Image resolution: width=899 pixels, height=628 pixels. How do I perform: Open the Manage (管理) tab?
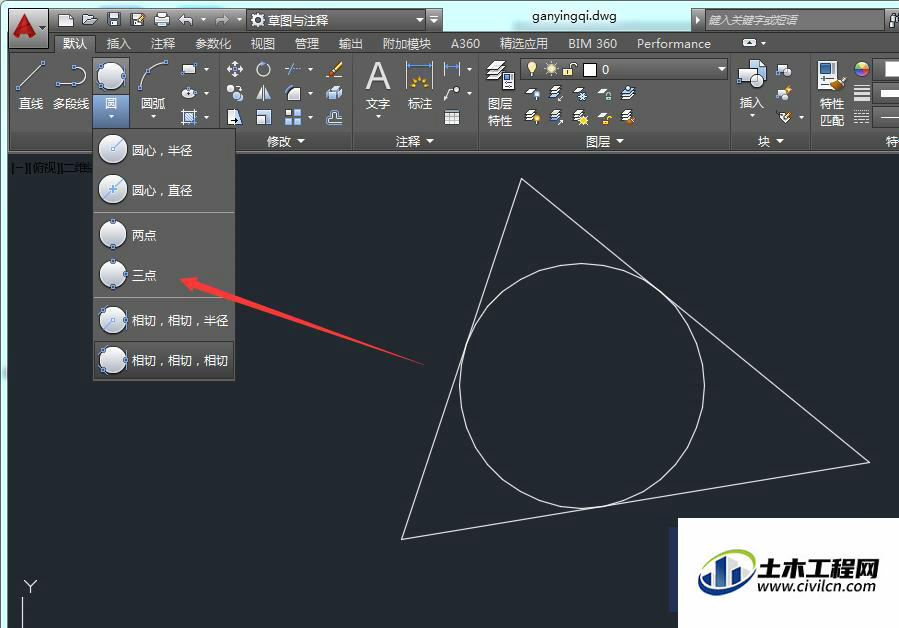[307, 44]
